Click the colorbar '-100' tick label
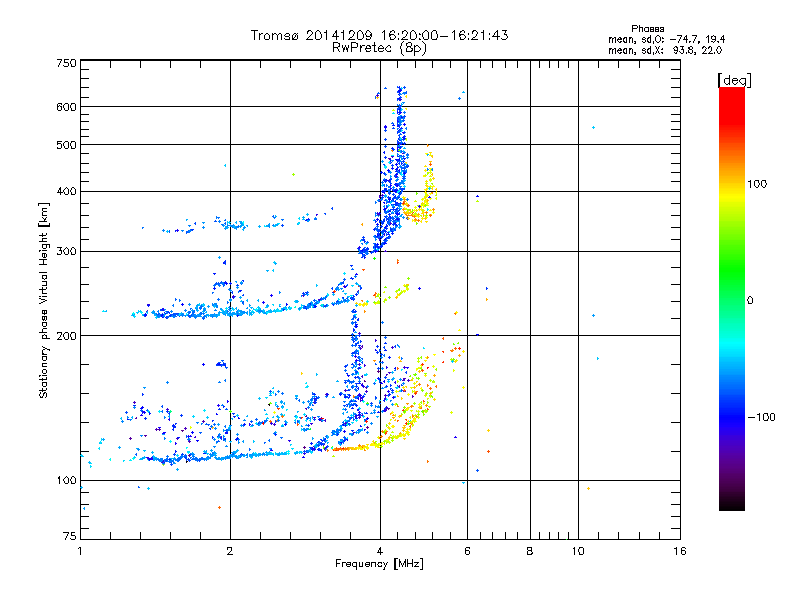The image size is (800, 600). pos(762,417)
